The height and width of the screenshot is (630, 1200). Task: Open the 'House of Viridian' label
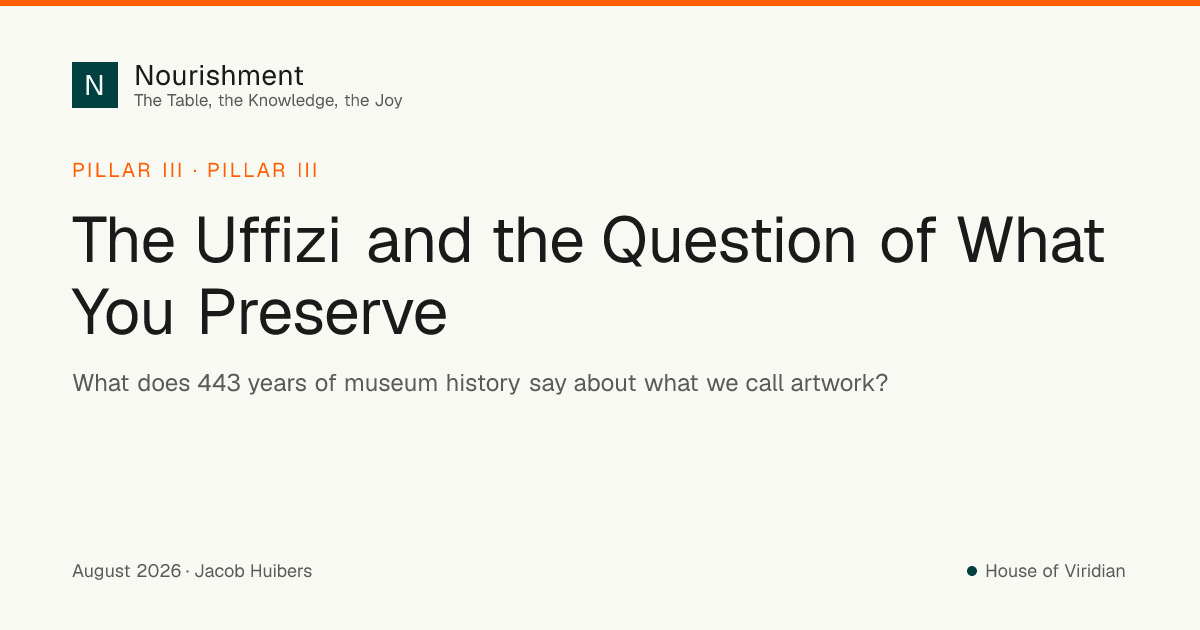pyautogui.click(x=1055, y=571)
